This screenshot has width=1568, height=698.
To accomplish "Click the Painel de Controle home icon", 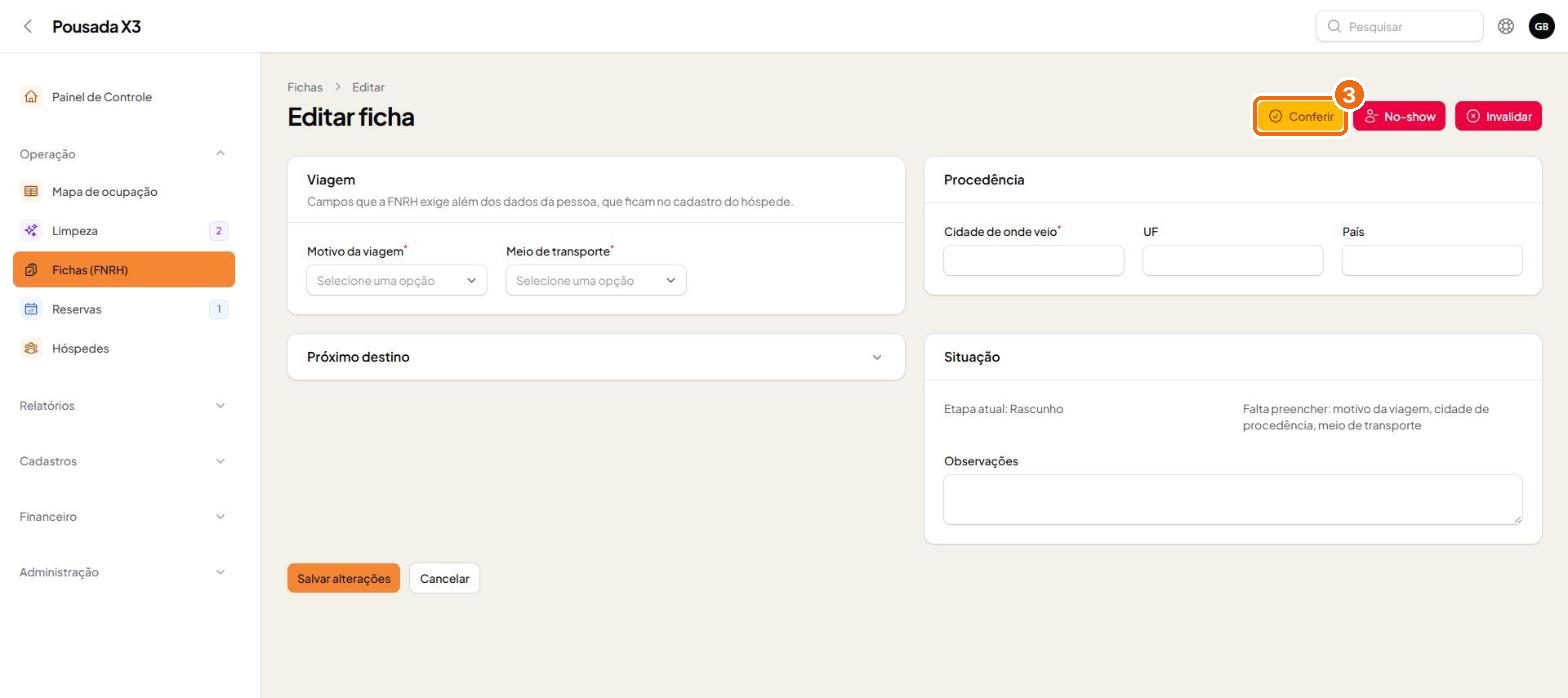I will pyautogui.click(x=31, y=97).
